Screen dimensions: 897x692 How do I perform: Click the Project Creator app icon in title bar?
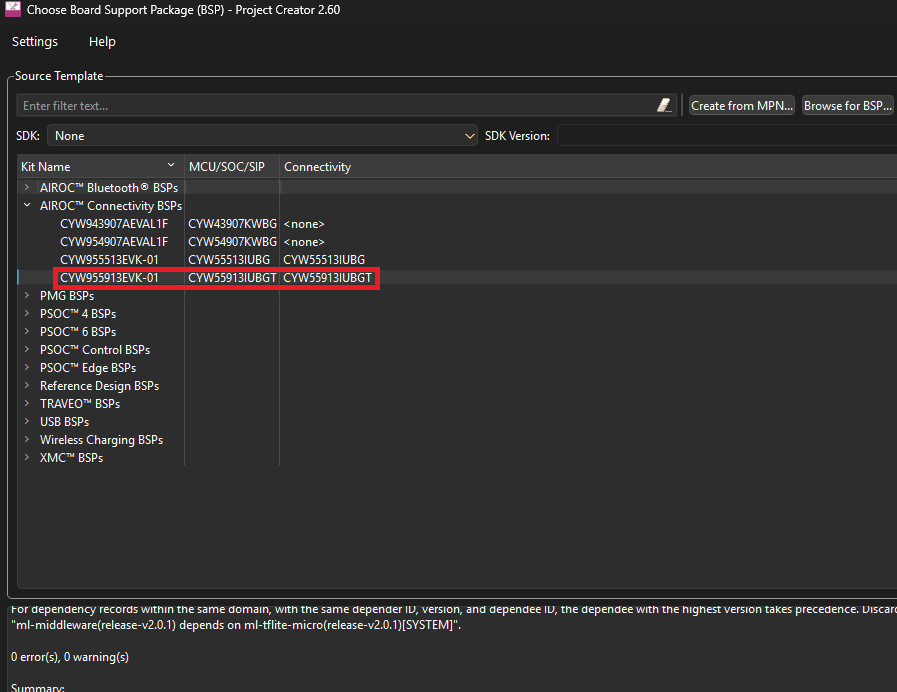coord(12,11)
